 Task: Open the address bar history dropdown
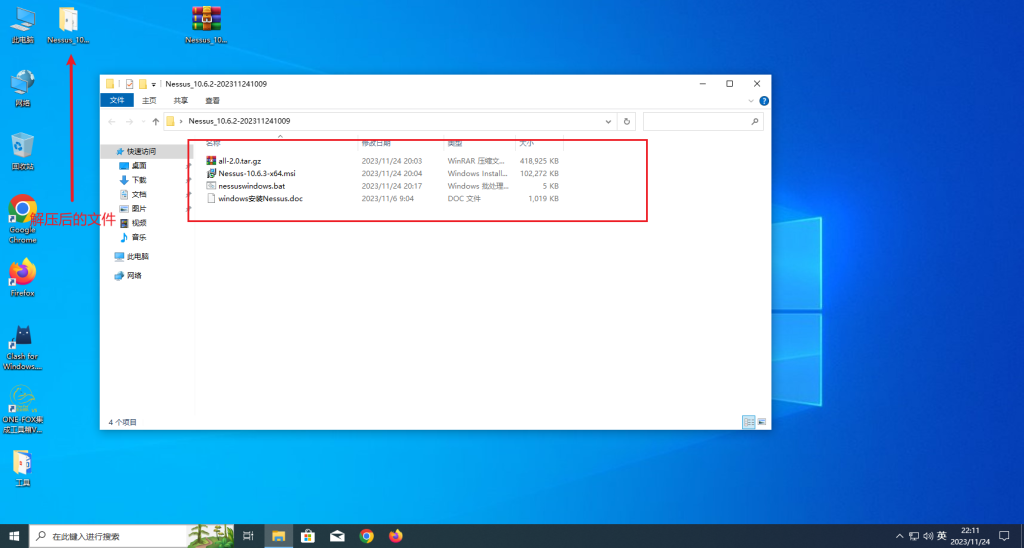(x=608, y=121)
